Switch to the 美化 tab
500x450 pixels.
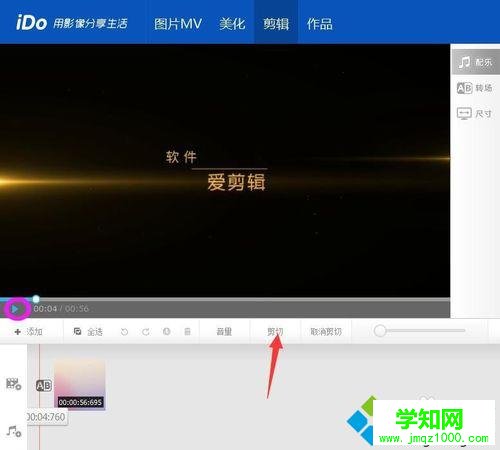tap(232, 24)
